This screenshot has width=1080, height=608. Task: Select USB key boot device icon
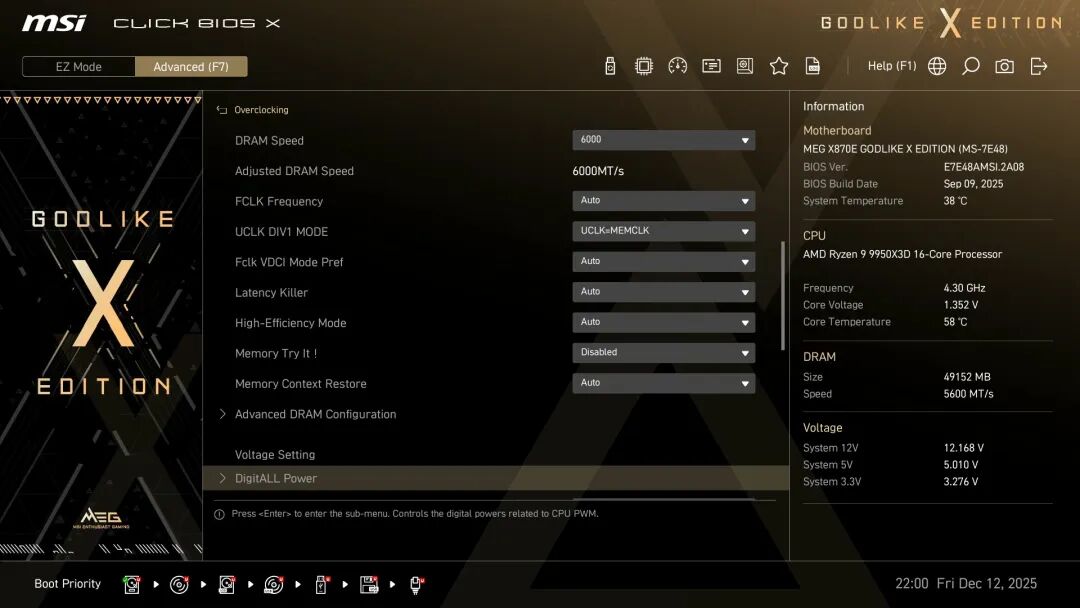click(x=322, y=585)
